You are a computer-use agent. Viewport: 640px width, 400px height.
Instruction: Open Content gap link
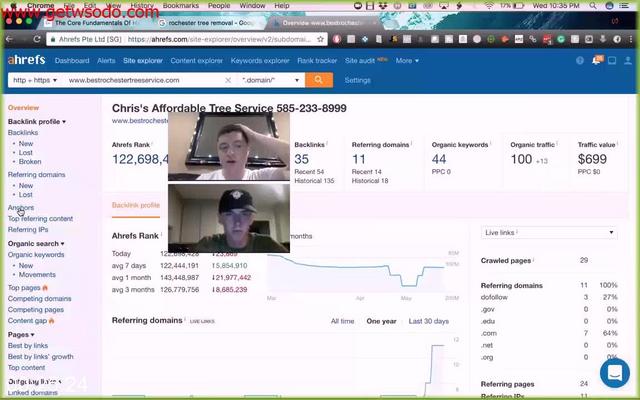tap(27, 321)
